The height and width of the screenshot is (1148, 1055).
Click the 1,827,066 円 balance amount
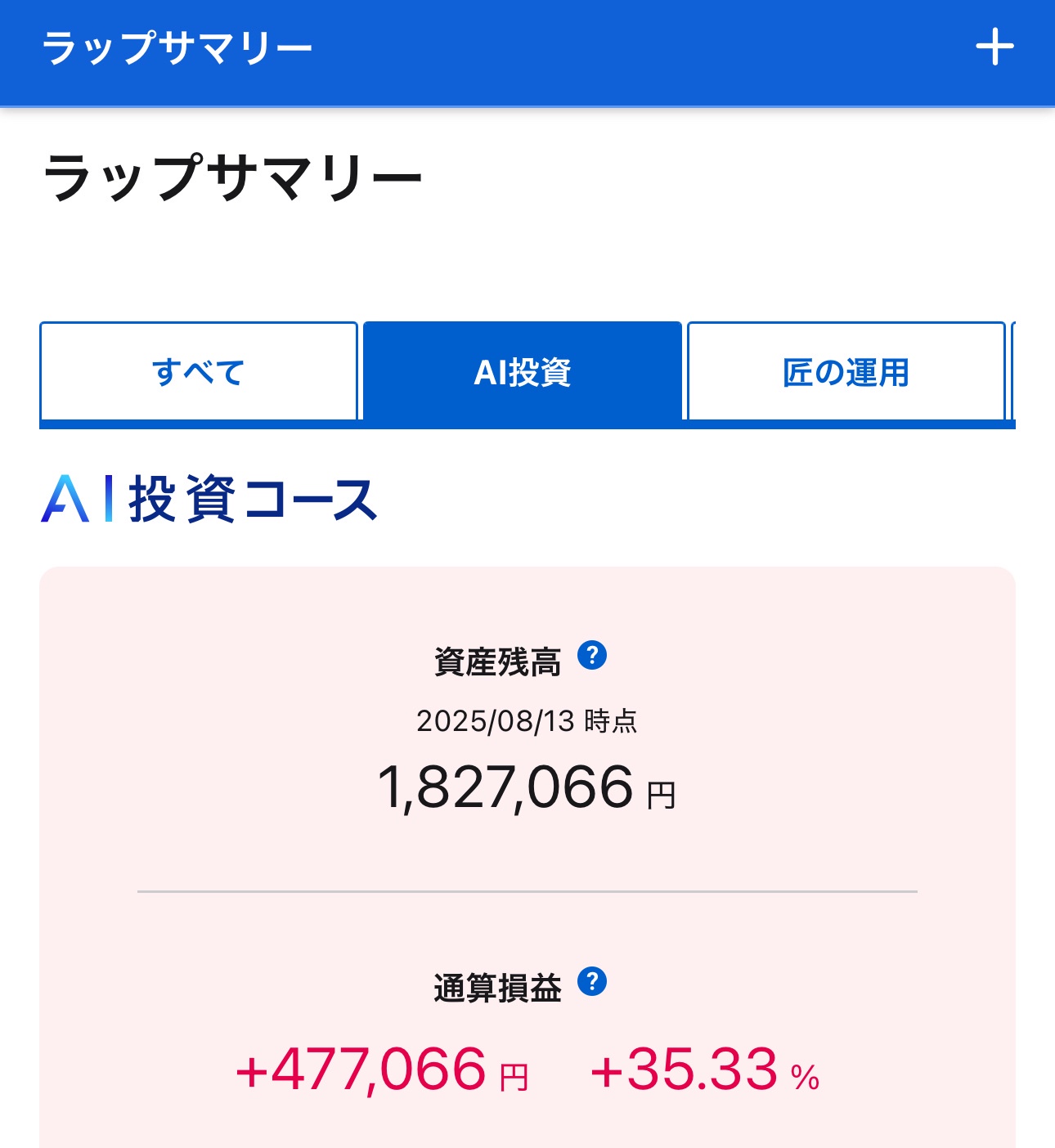pos(527,787)
